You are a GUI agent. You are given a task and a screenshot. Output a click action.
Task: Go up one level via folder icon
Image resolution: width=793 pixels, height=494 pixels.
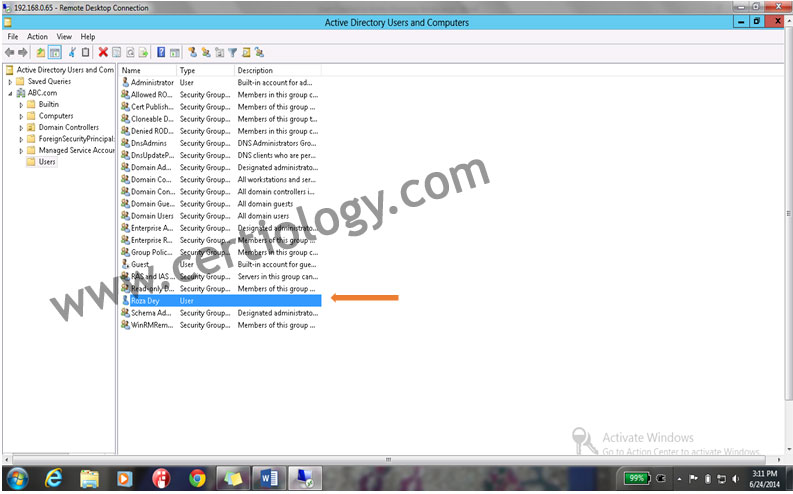[x=40, y=53]
